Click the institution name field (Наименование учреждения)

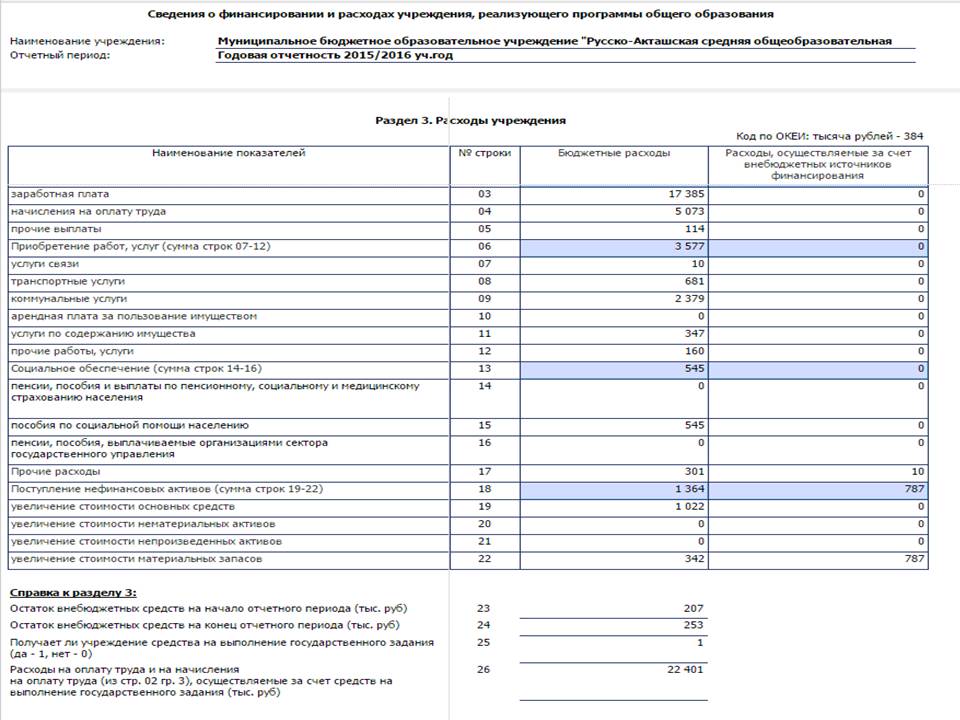tap(565, 42)
